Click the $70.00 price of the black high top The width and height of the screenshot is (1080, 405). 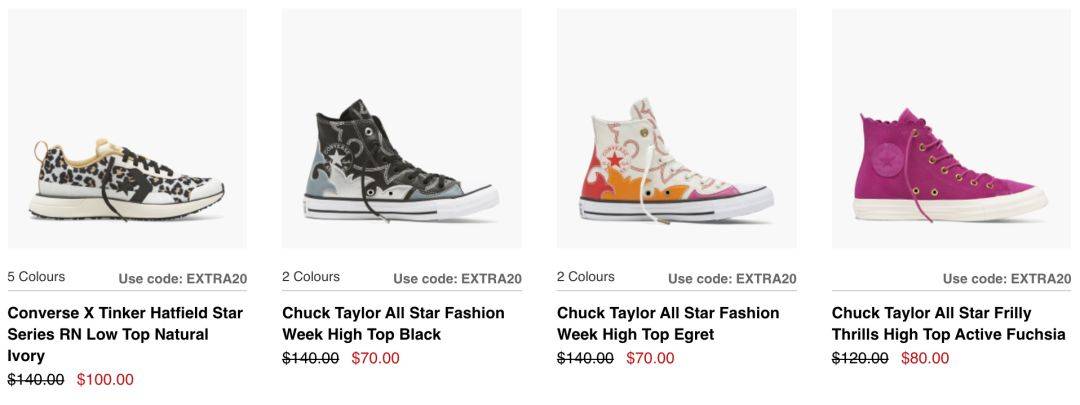click(375, 358)
